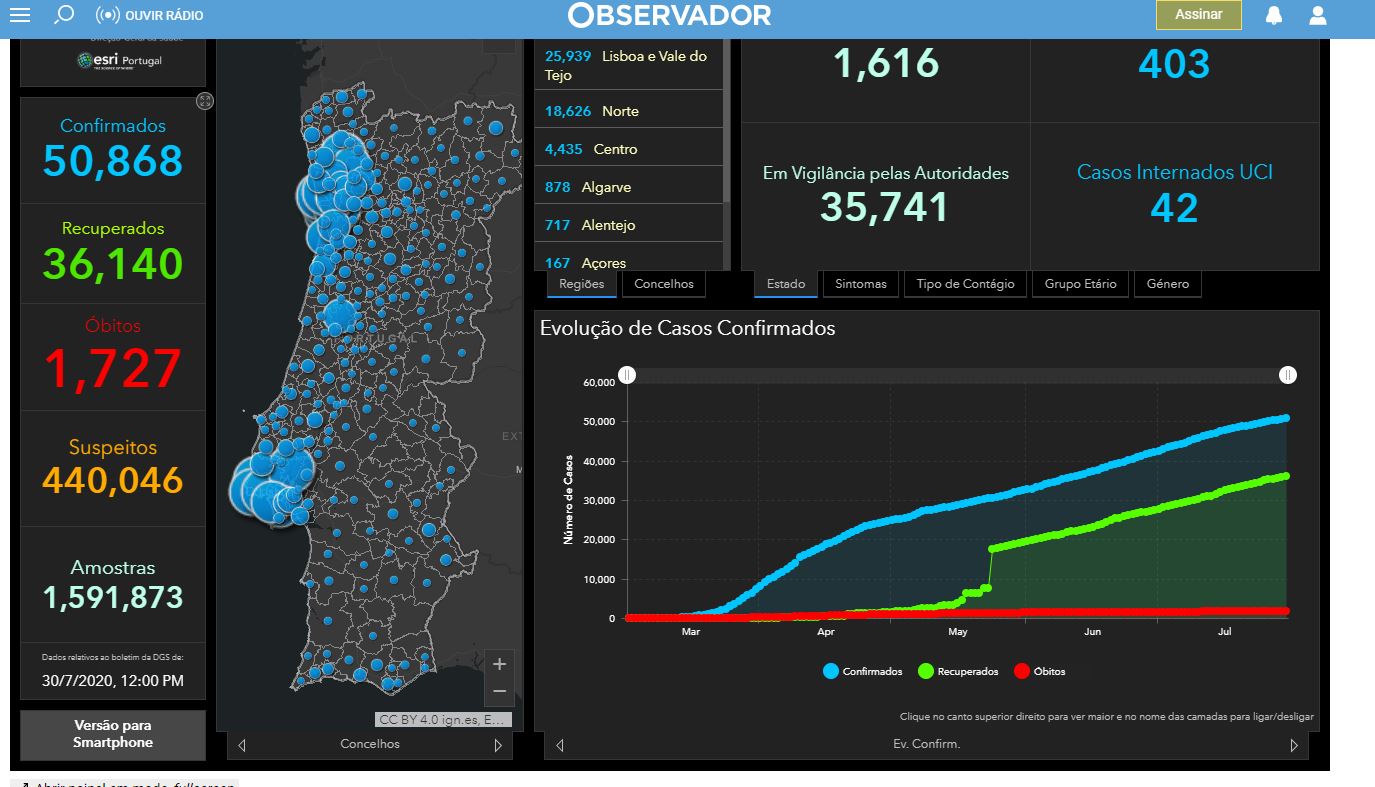This screenshot has height=787, width=1375.
Task: Open the hamburger menu icon
Action: coord(19,15)
